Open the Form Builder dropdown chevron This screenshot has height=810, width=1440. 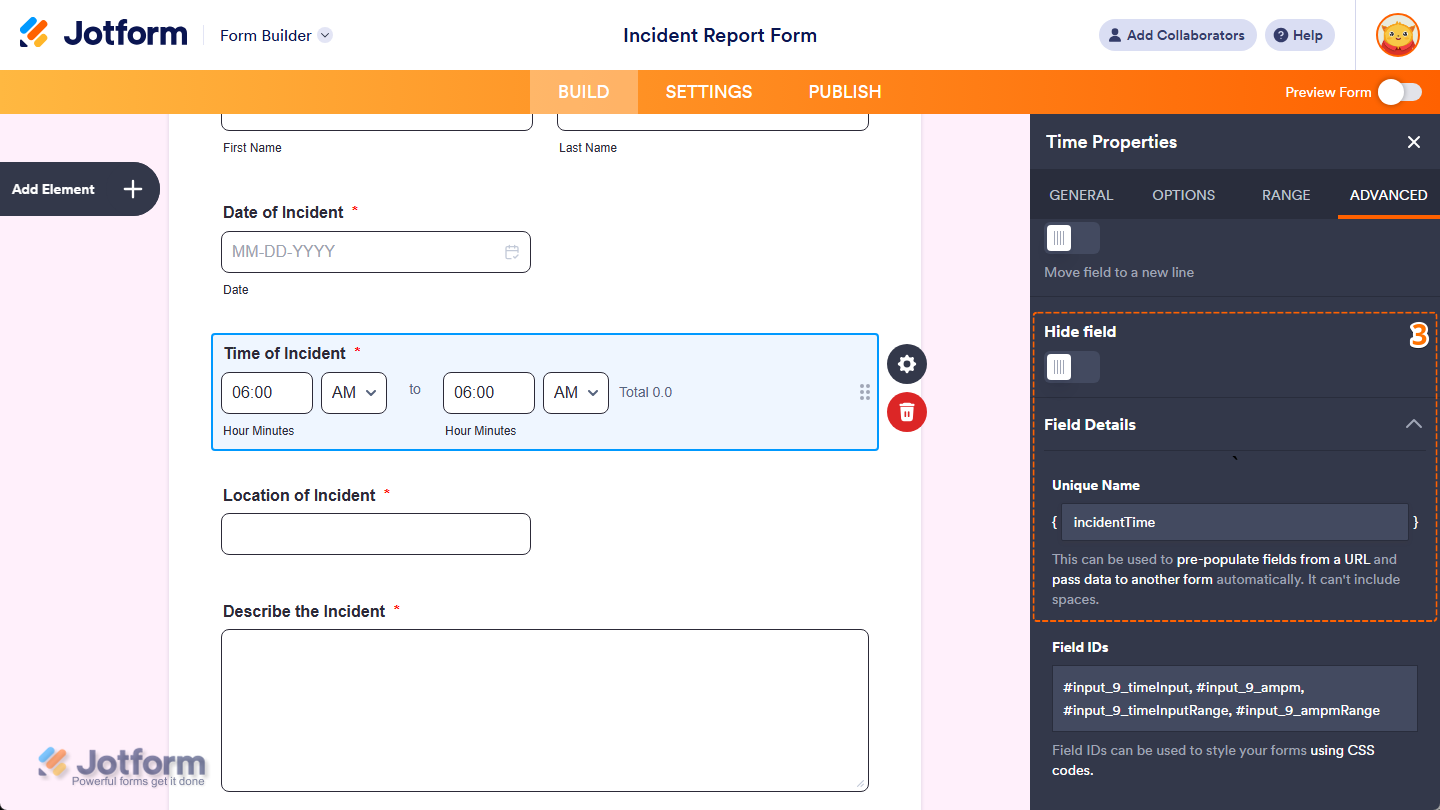click(x=325, y=35)
